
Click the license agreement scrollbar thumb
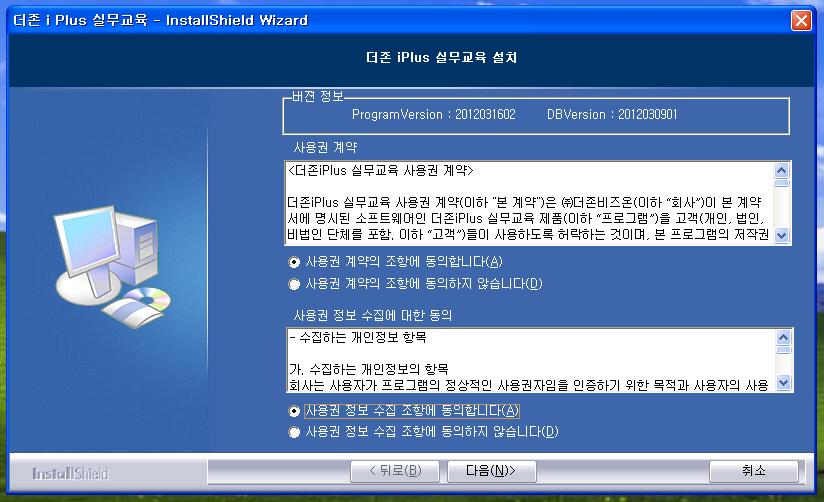point(781,183)
